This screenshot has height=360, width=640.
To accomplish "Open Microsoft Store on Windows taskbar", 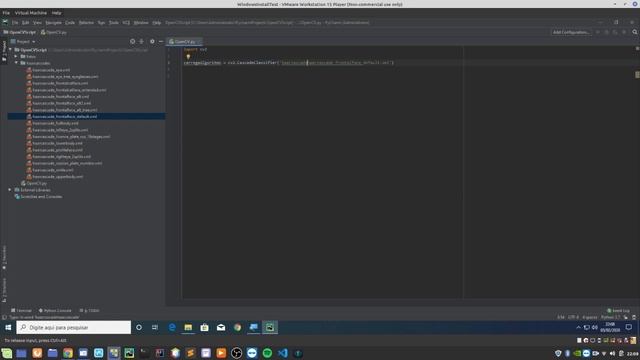I will (204, 327).
